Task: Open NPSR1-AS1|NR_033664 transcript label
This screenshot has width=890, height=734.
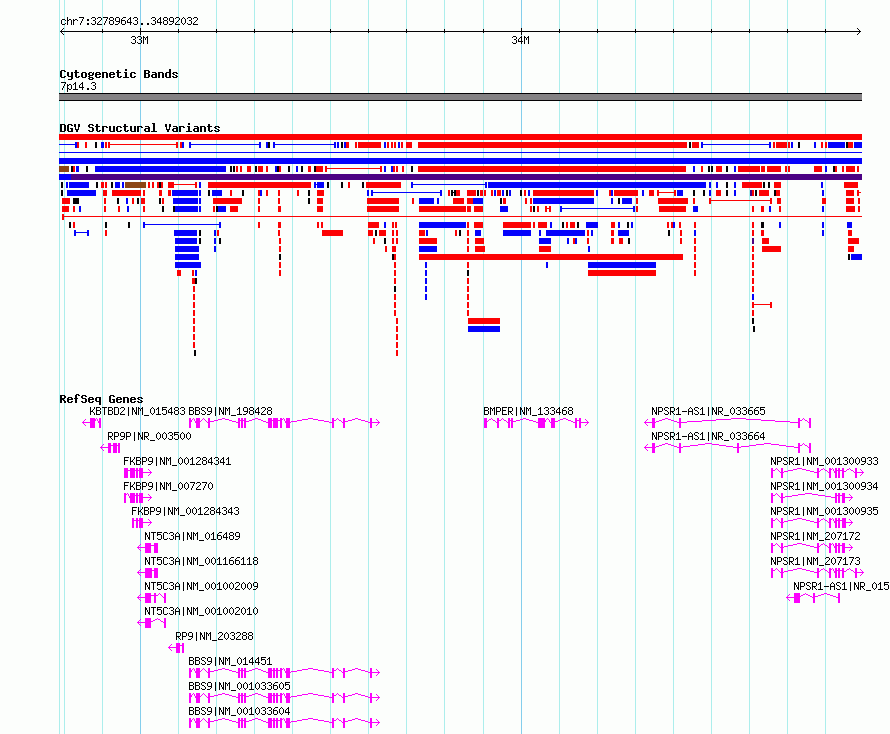Action: 708,436
